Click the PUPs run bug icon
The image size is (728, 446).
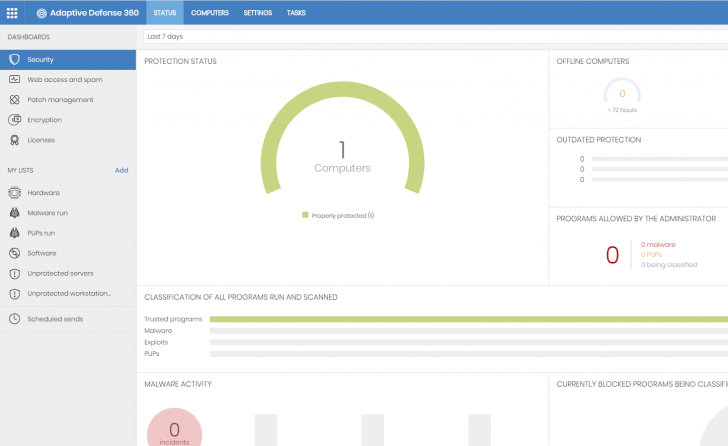point(14,233)
